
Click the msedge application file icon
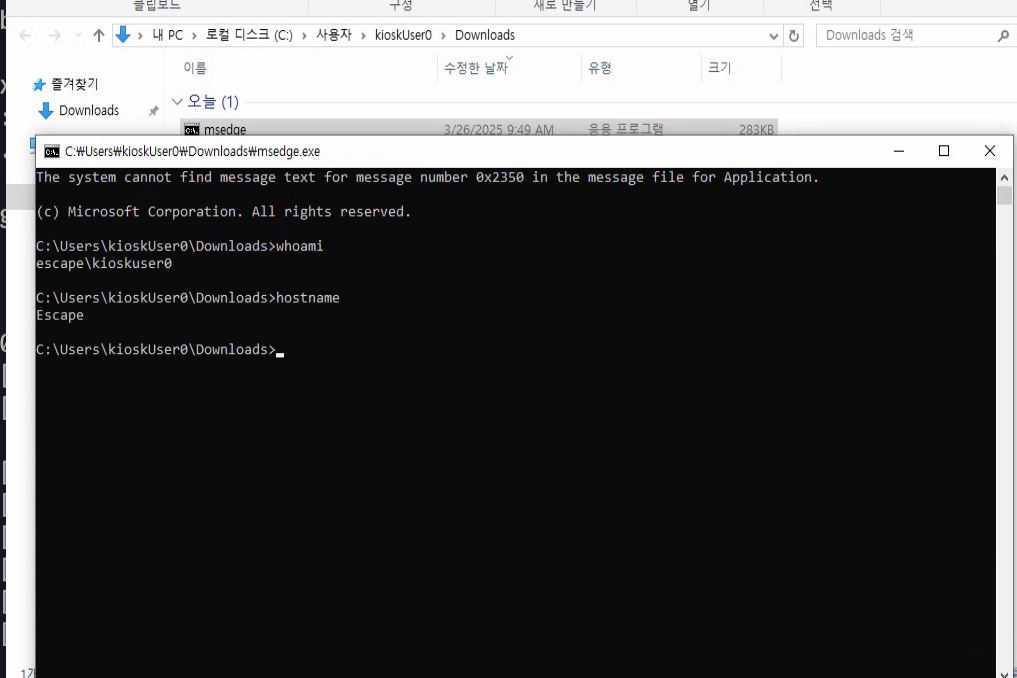pyautogui.click(x=191, y=129)
